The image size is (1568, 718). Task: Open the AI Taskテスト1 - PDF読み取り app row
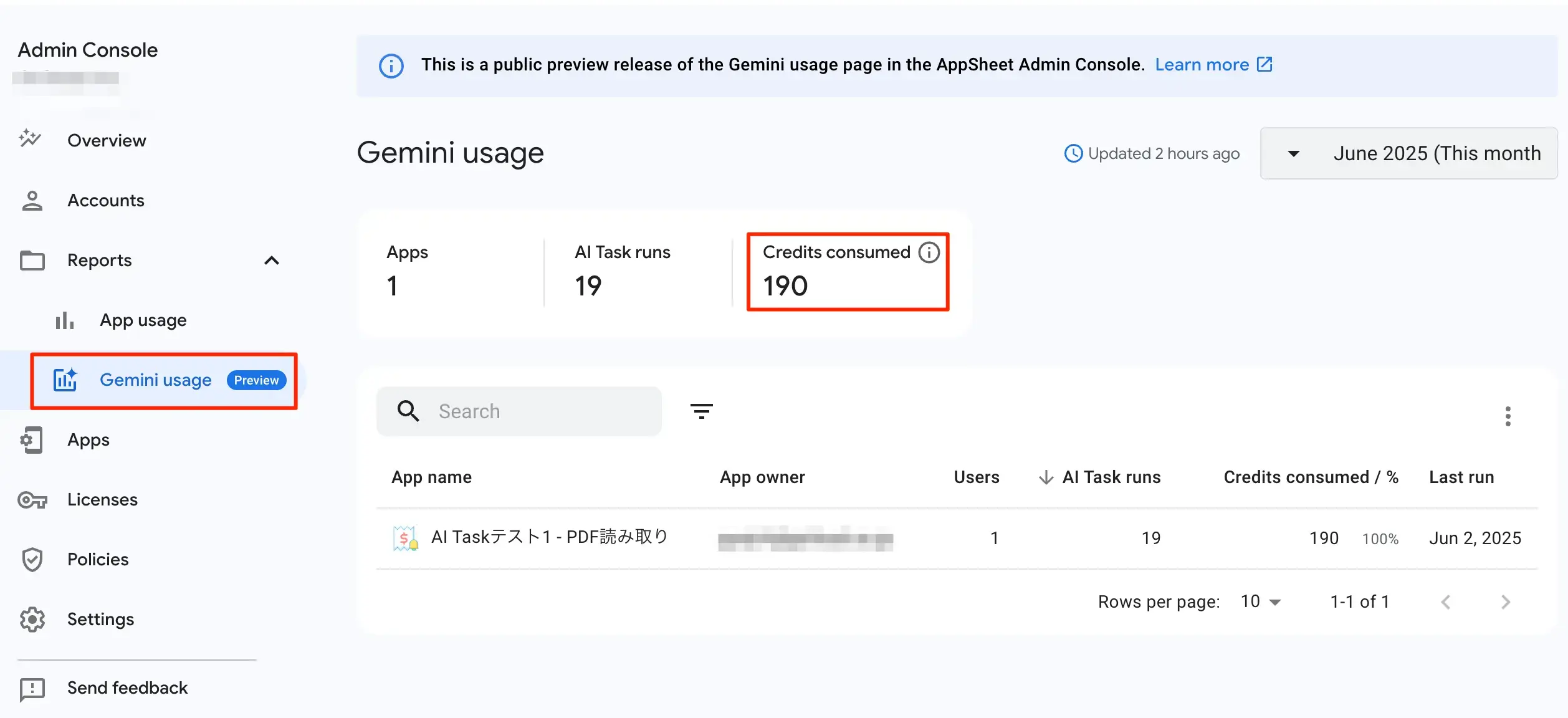957,538
